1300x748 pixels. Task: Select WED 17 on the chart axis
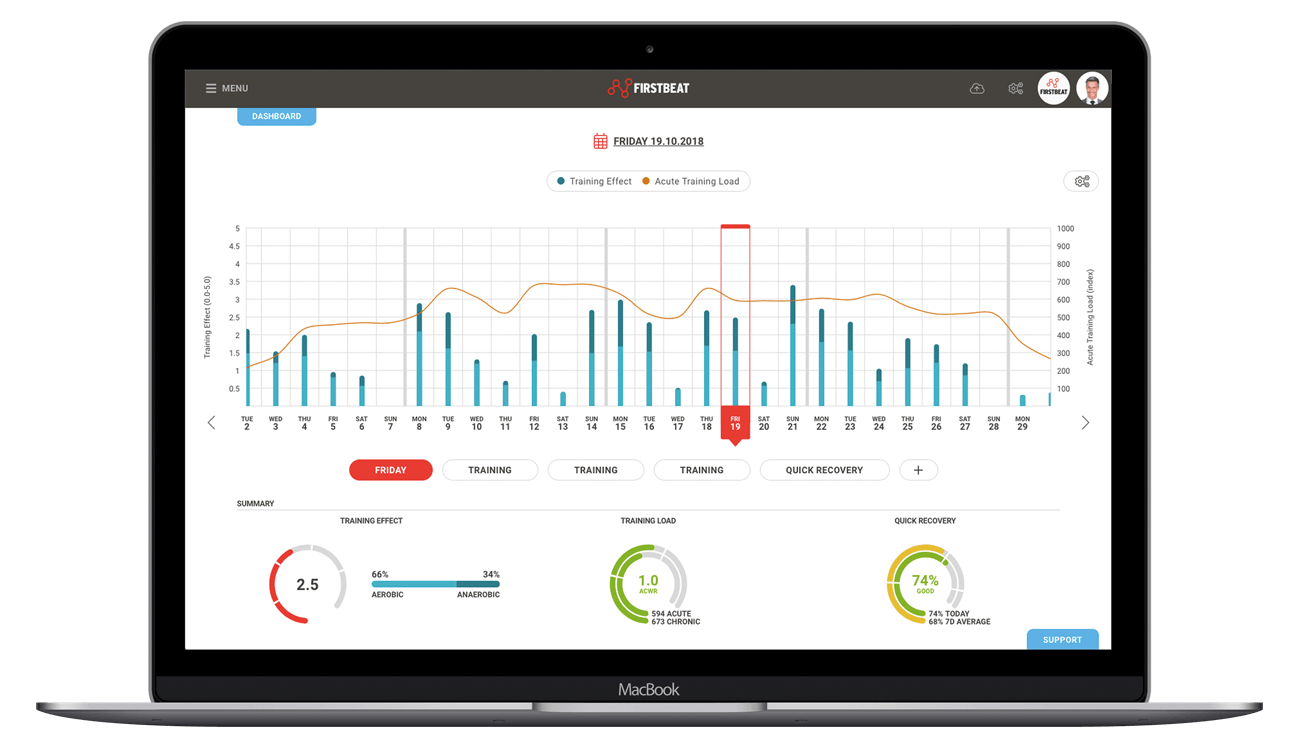[678, 423]
